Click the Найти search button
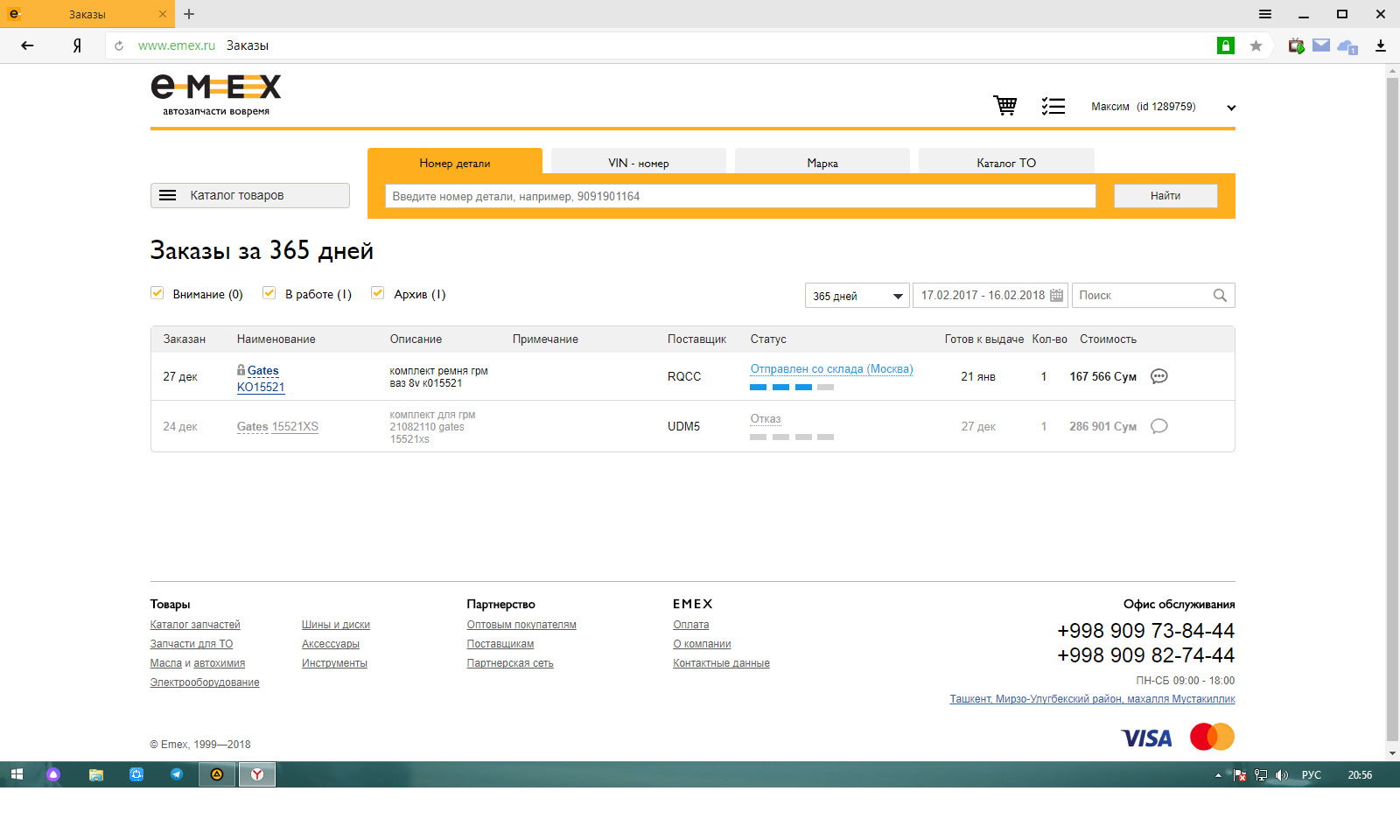 tap(1165, 196)
